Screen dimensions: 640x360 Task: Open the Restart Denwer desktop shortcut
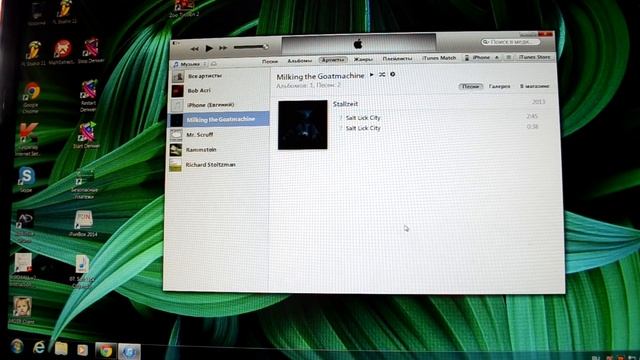pos(88,96)
